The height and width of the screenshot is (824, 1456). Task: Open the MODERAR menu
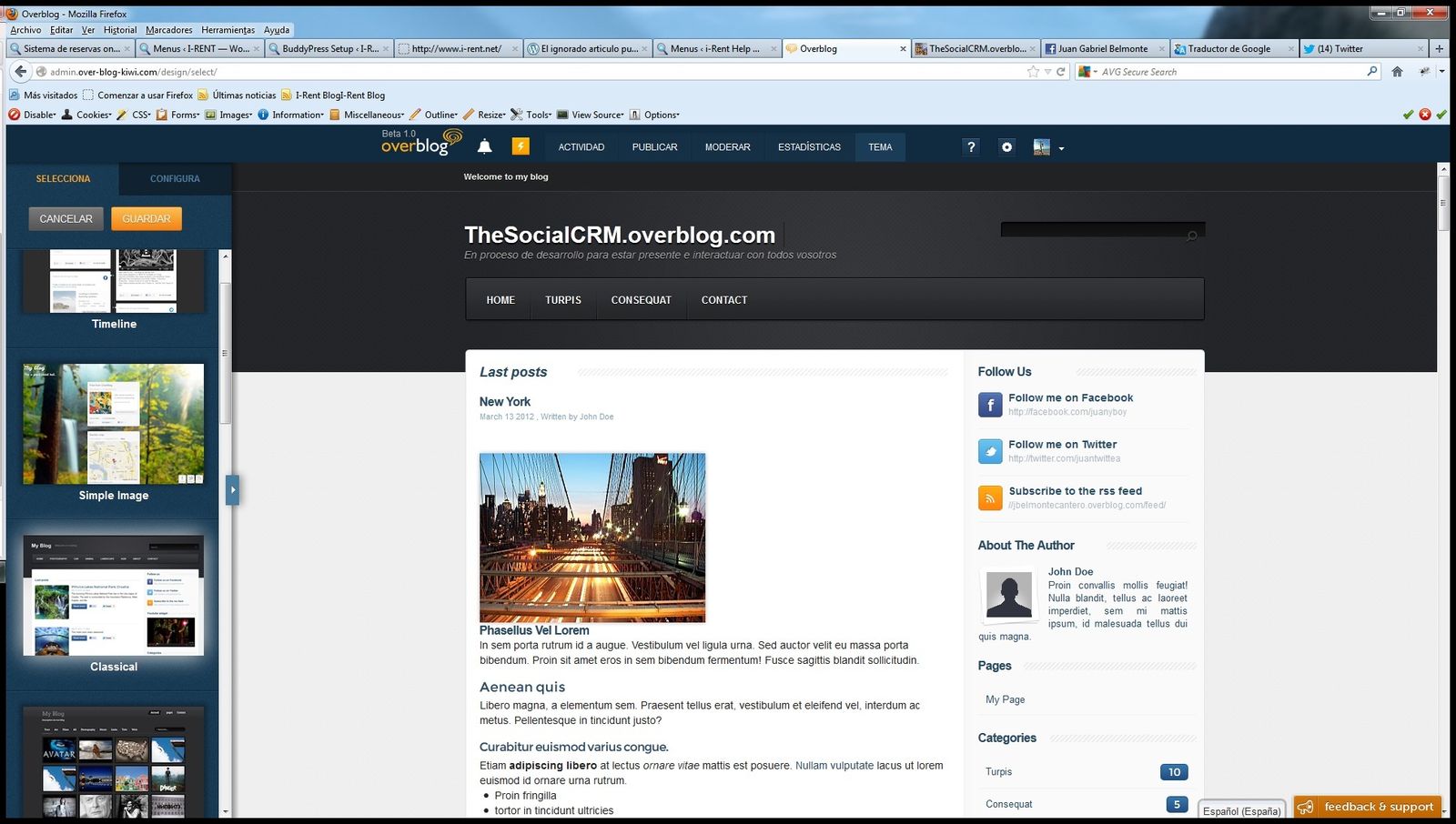click(x=727, y=147)
